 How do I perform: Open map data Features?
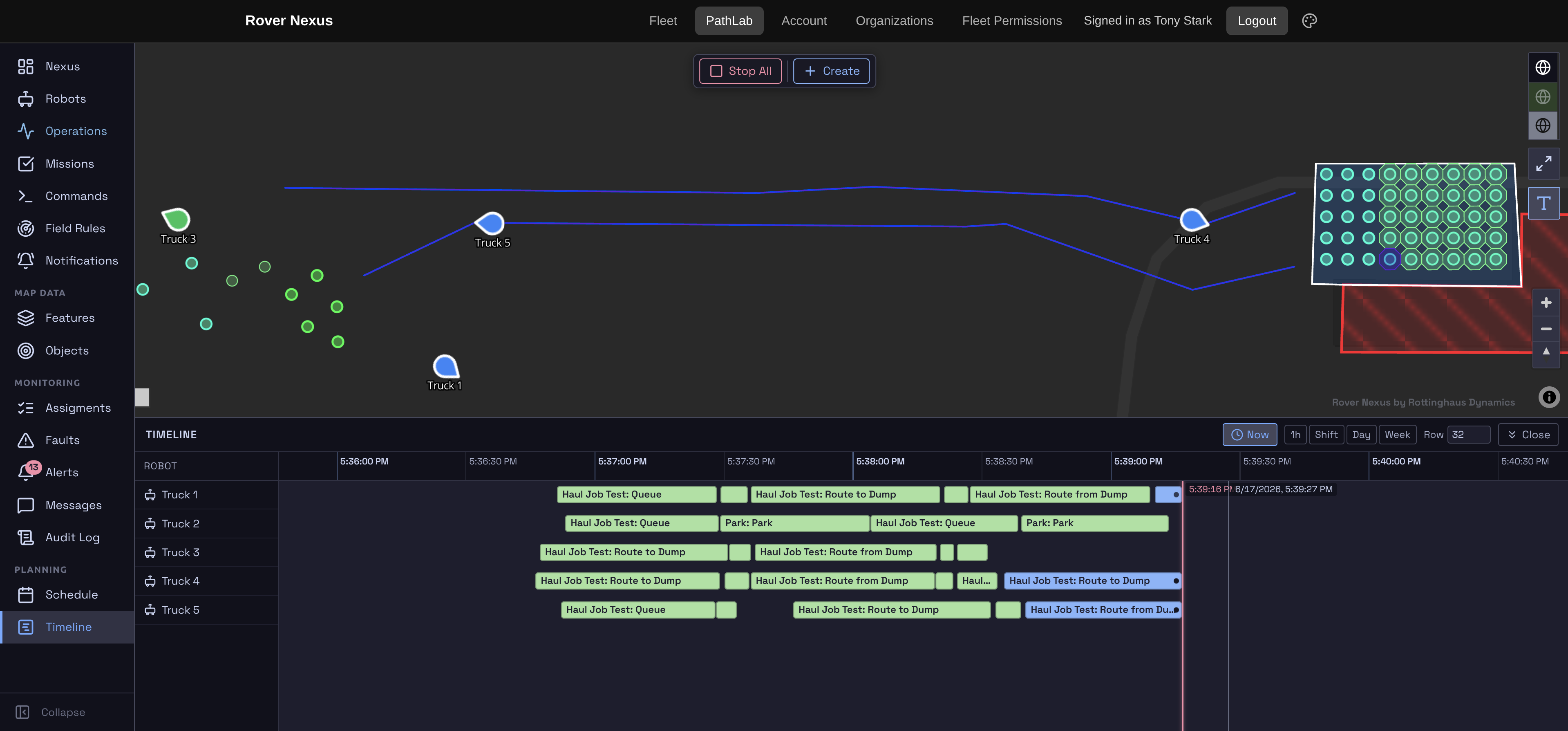pyautogui.click(x=67, y=318)
